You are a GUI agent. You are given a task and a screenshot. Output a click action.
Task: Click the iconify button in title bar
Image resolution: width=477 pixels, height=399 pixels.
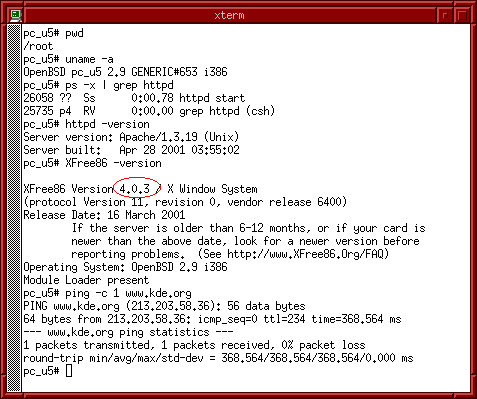pyautogui.click(x=445, y=15)
